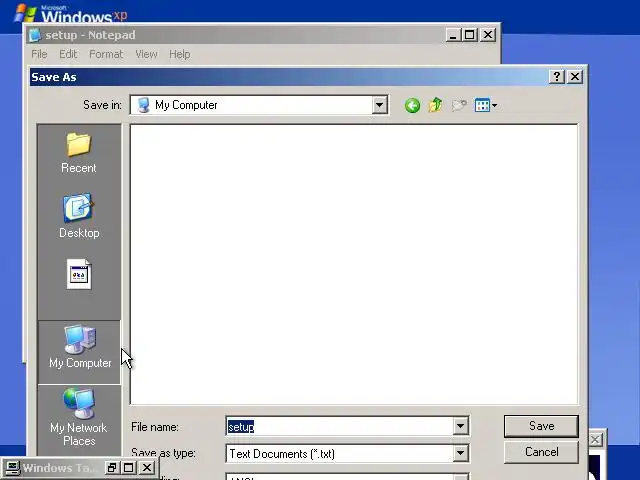Click the File name text field

coord(339,427)
